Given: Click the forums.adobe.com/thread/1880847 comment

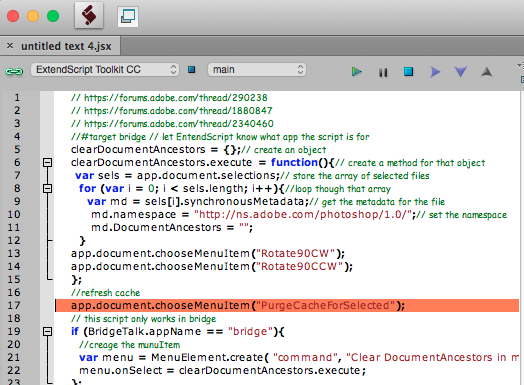Looking at the screenshot, I should coord(171,111).
